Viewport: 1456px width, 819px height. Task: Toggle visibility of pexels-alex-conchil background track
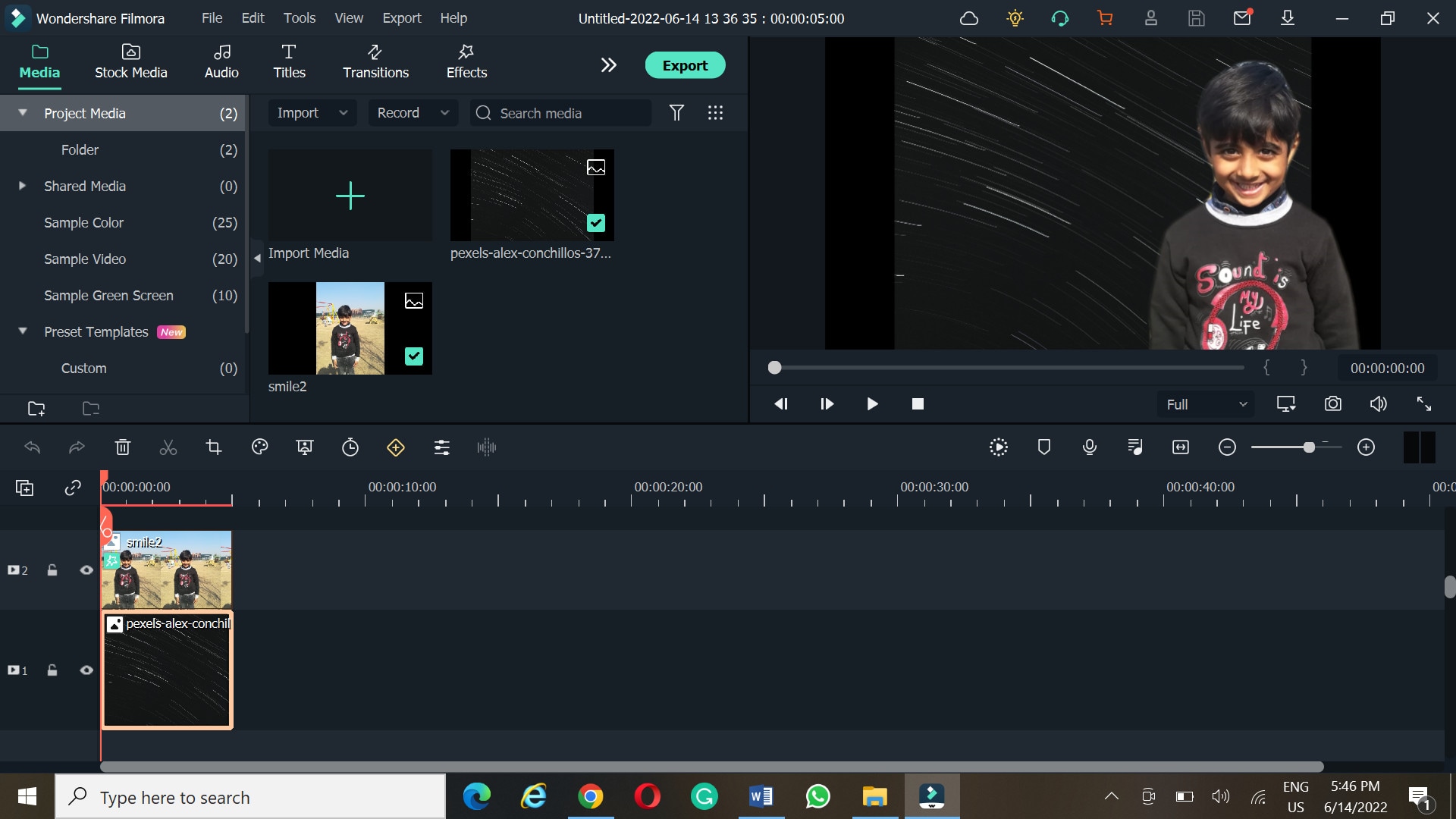pyautogui.click(x=86, y=670)
